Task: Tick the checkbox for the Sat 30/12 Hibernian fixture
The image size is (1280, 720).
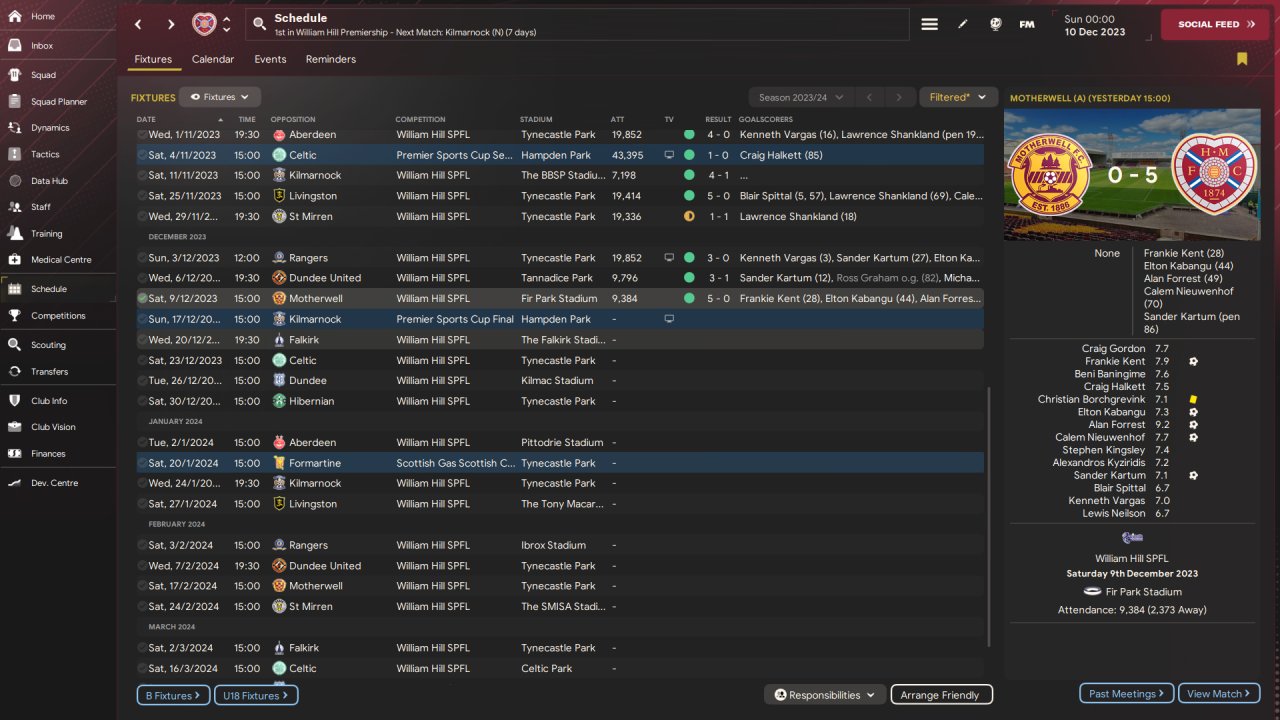Action: [x=142, y=401]
